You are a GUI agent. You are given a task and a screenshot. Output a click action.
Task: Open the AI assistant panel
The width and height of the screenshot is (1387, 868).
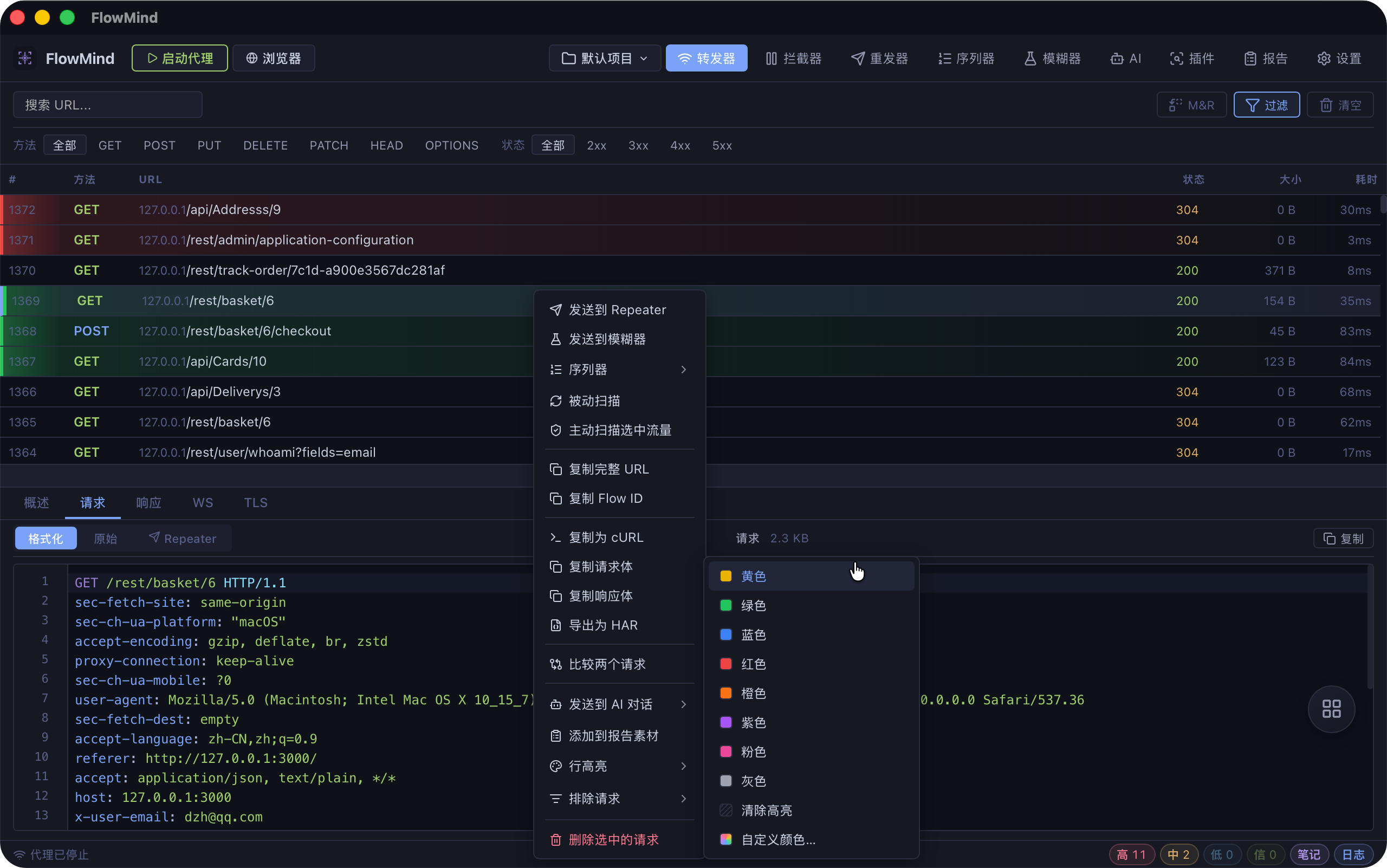pos(1126,59)
